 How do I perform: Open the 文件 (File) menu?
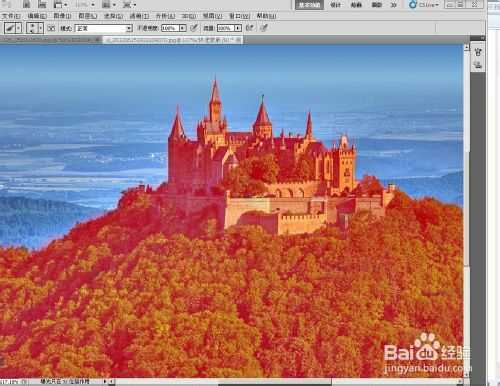click(11, 16)
